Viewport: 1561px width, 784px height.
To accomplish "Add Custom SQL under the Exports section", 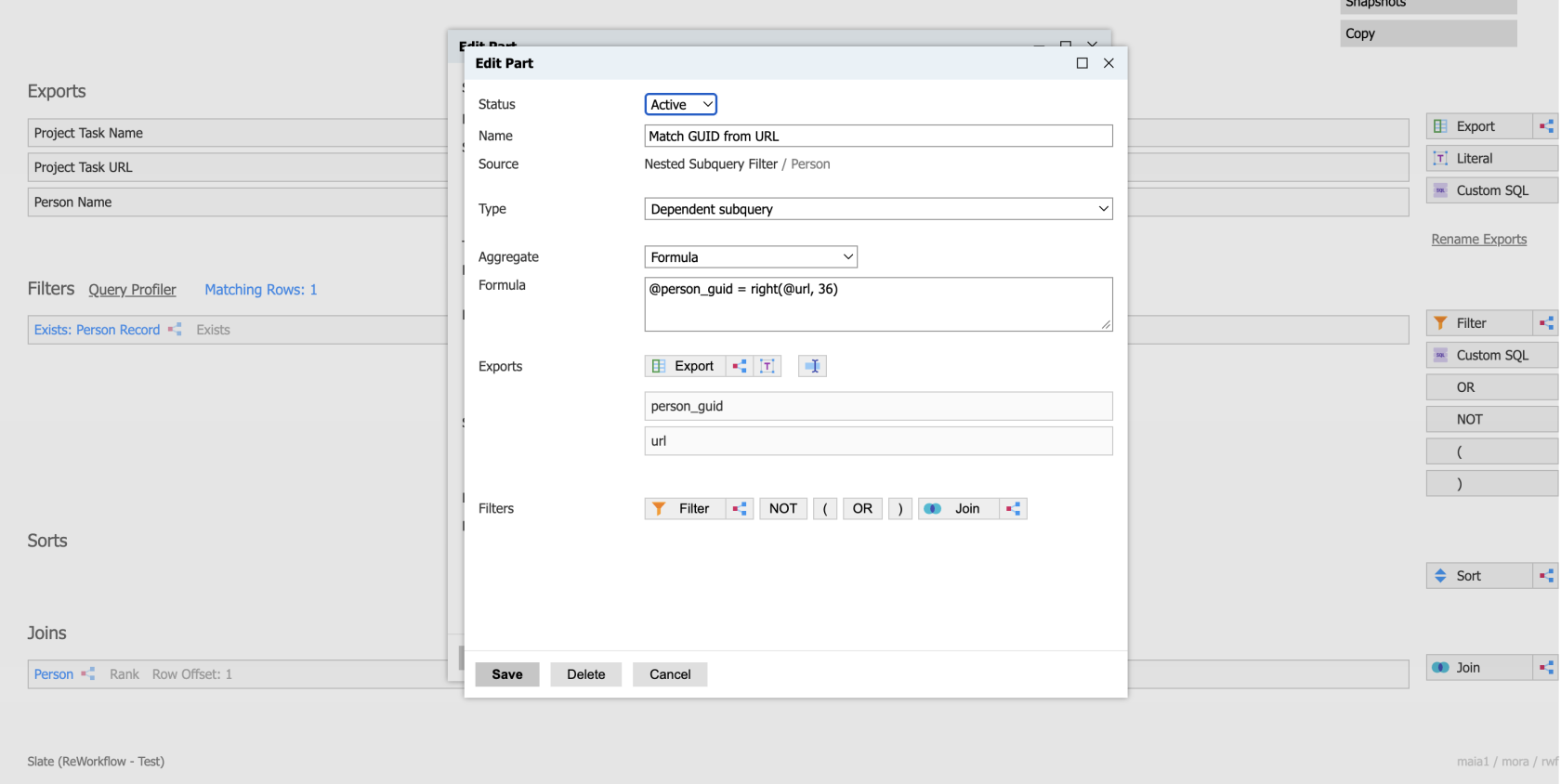I will click(1492, 190).
